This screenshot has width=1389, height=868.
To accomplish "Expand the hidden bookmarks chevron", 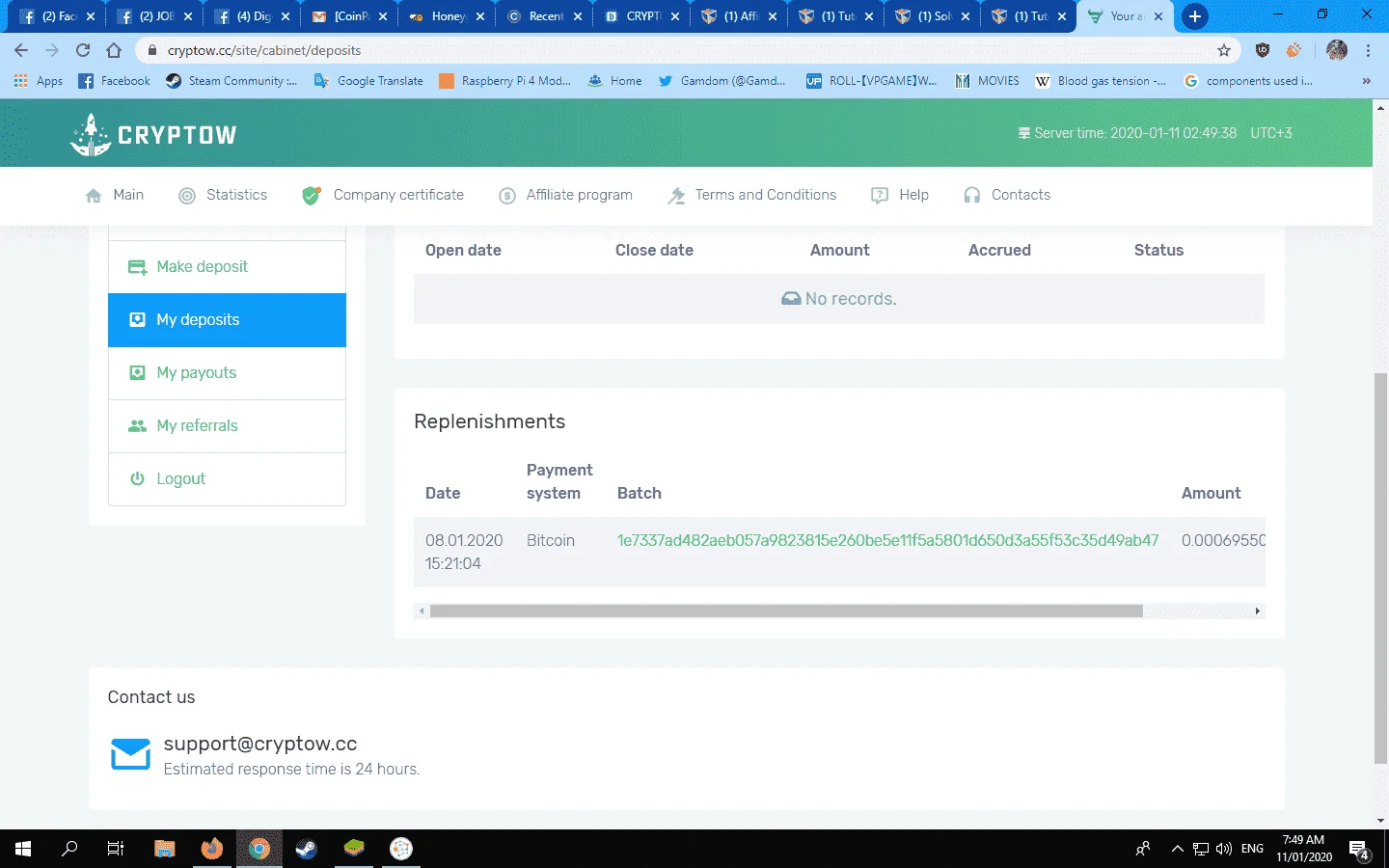I will click(1366, 81).
